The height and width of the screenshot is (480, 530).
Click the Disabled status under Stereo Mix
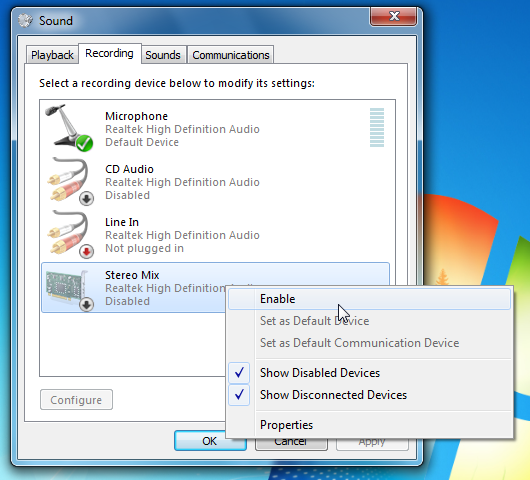point(127,301)
